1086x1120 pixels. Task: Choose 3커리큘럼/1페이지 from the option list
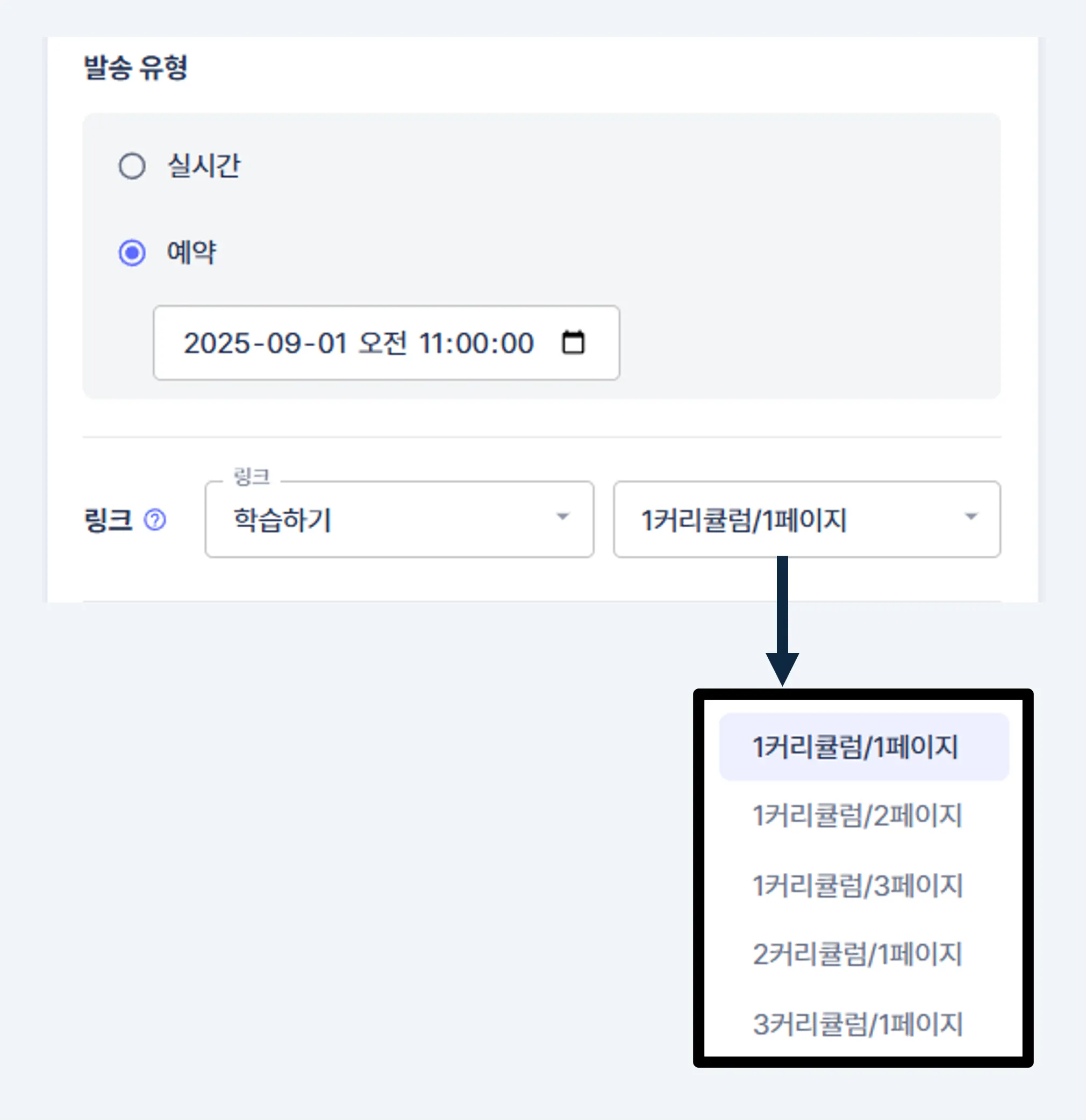[864, 1023]
